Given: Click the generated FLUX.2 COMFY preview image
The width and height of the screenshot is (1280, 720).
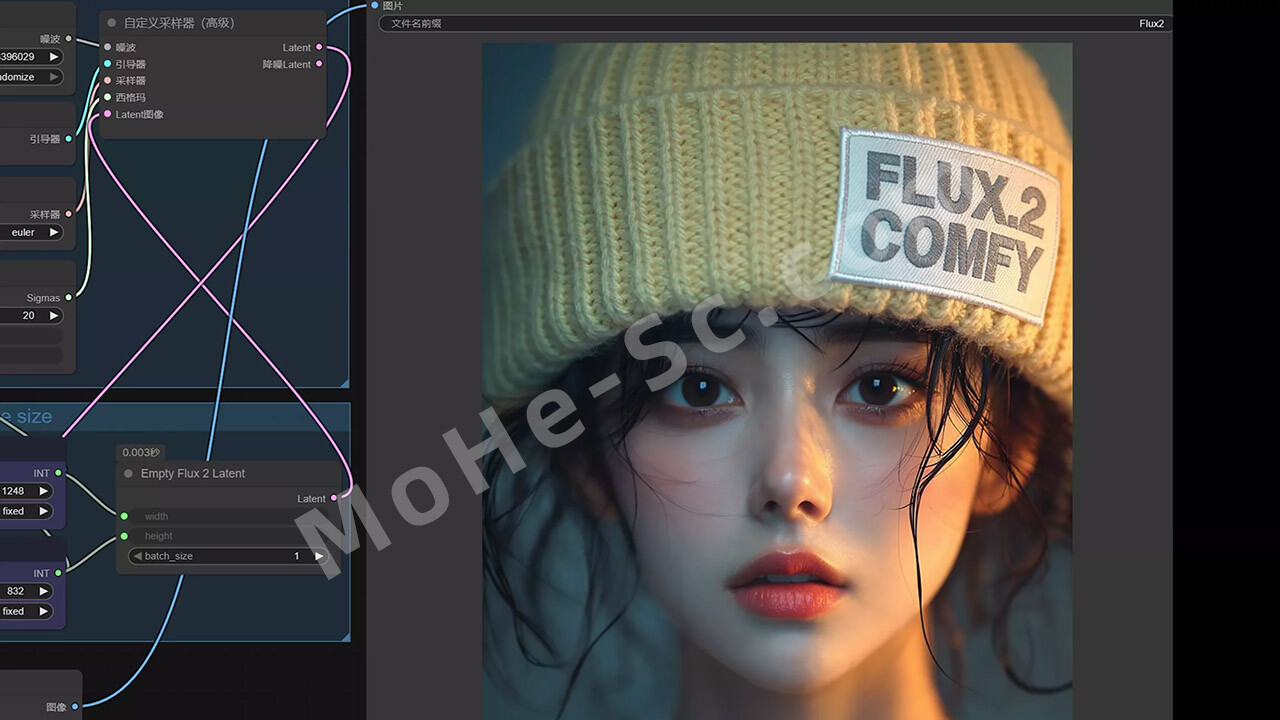Looking at the screenshot, I should 777,380.
